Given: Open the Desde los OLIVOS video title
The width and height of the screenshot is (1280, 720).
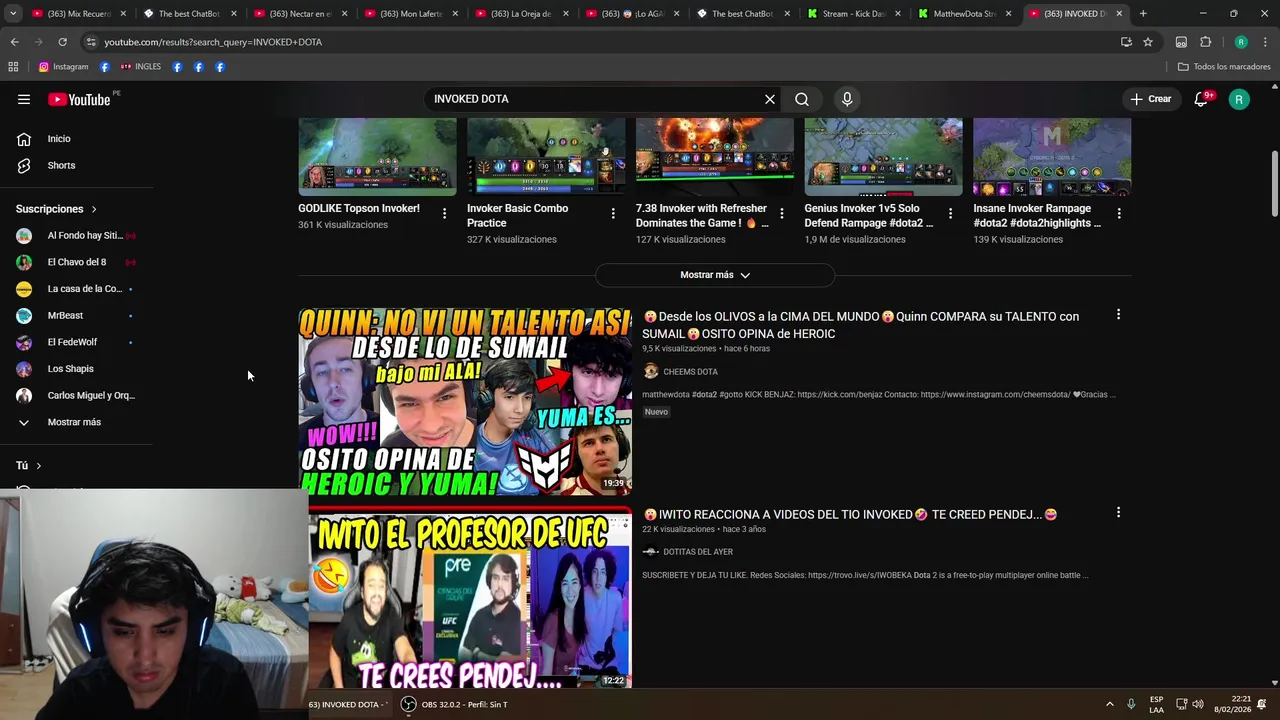Looking at the screenshot, I should click(x=860, y=325).
